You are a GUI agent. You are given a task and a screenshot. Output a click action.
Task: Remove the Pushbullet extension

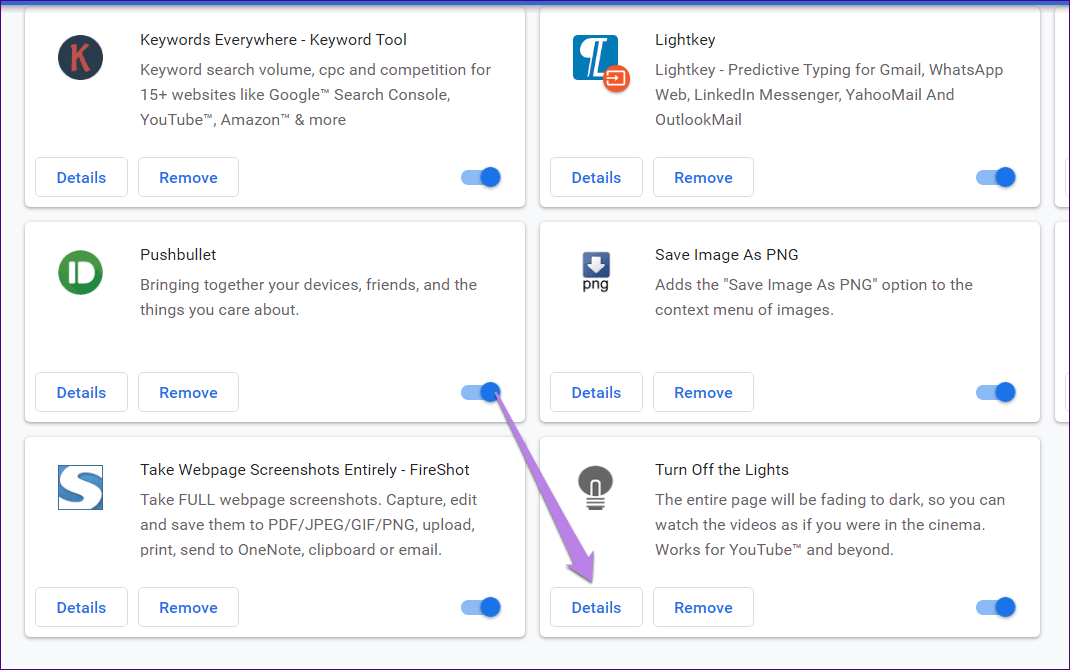click(188, 392)
